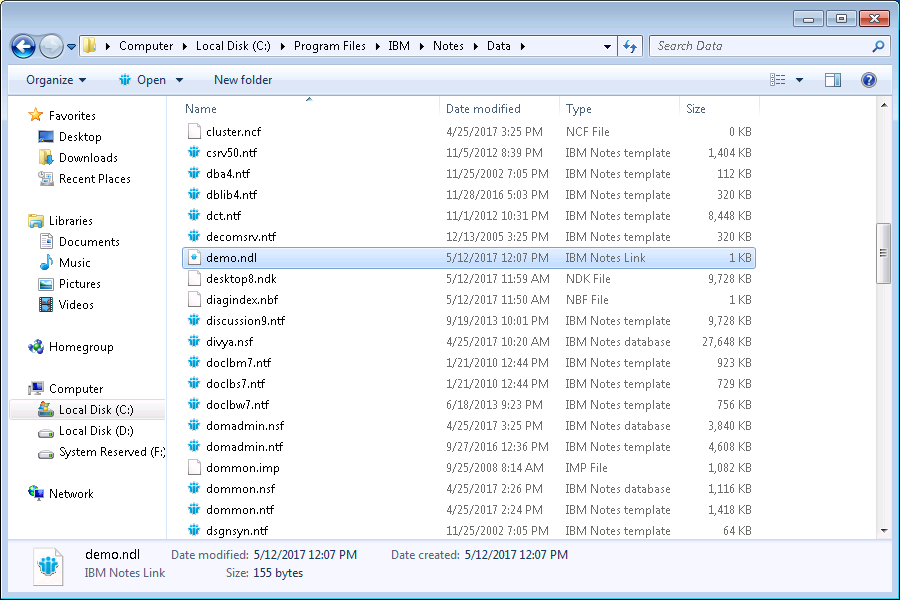Click the New folder button
The image size is (900, 600).
click(x=243, y=80)
